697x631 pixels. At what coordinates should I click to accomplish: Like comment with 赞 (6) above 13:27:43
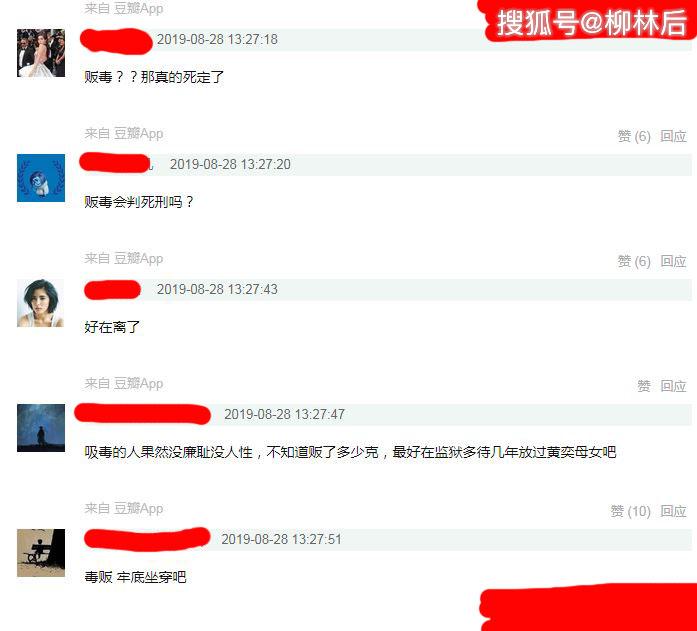tap(634, 261)
